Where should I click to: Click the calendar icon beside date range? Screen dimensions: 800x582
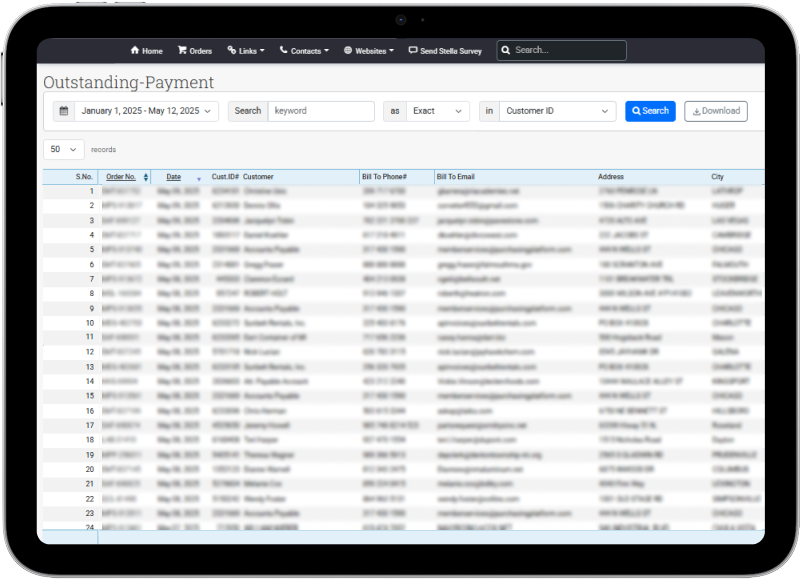[x=63, y=111]
